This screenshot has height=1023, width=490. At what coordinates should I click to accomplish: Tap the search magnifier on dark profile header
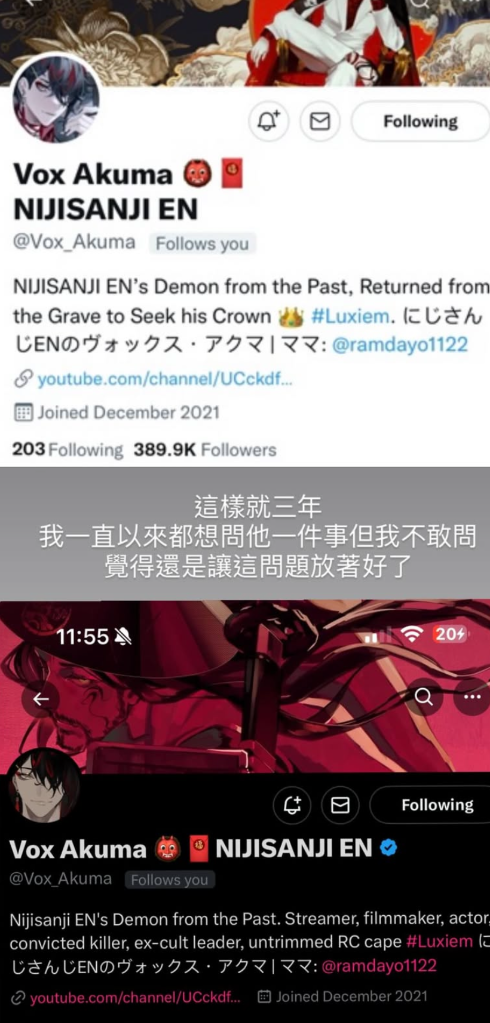[424, 697]
